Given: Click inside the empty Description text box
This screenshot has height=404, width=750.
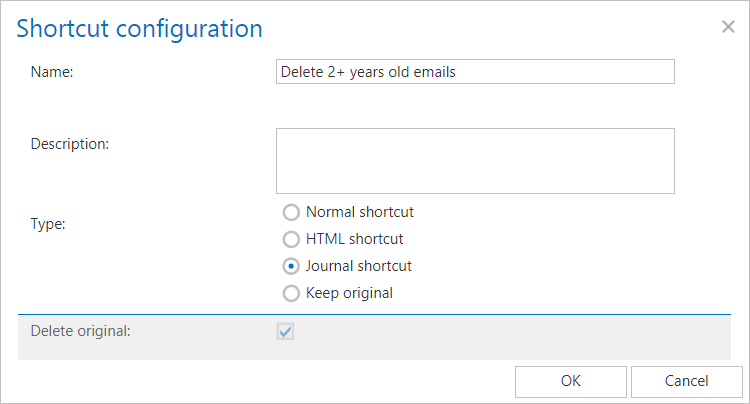Looking at the screenshot, I should tap(475, 160).
